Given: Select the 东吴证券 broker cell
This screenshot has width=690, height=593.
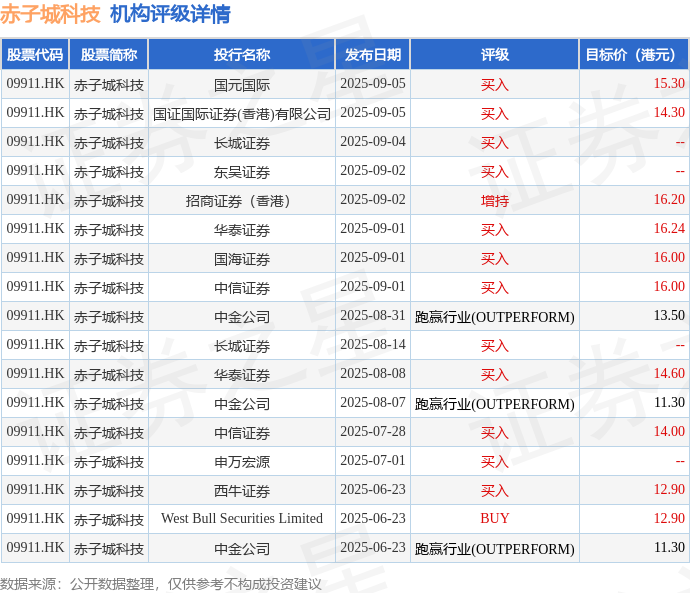Looking at the screenshot, I should pos(242,172).
